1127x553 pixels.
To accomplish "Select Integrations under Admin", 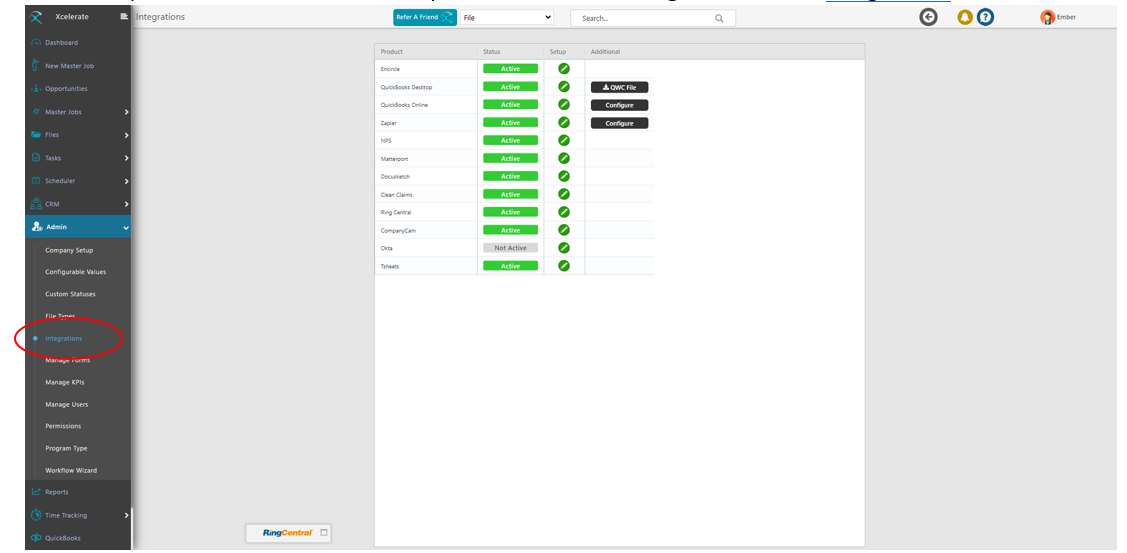I will (63, 338).
